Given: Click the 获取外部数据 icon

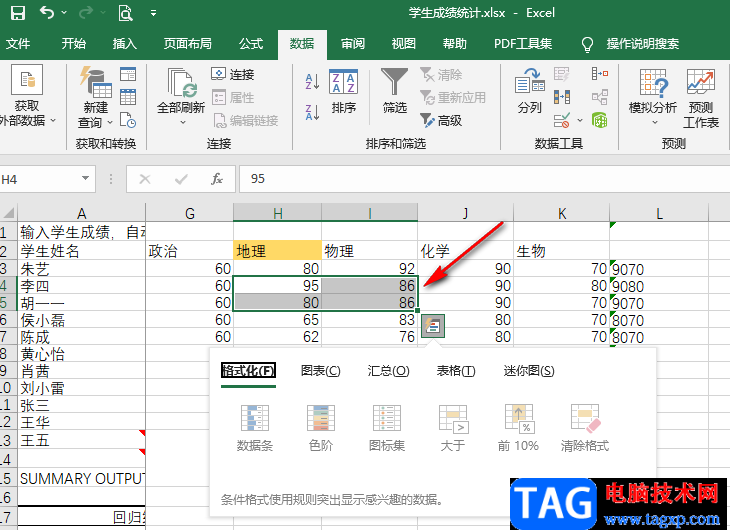Looking at the screenshot, I should 27,80.
